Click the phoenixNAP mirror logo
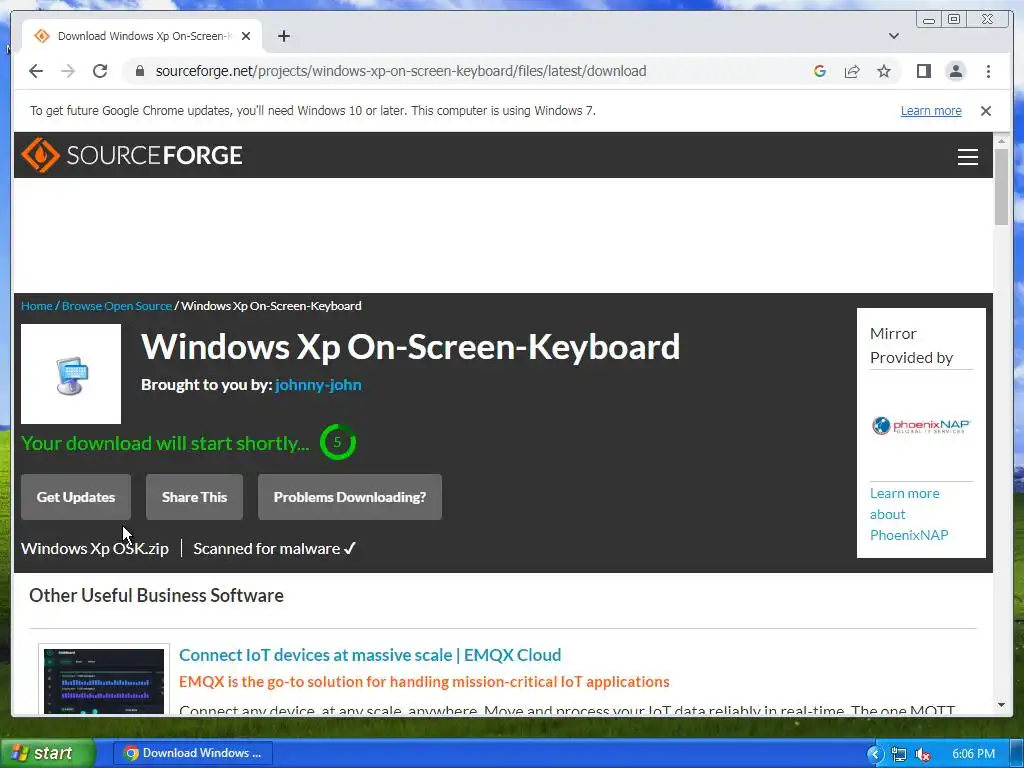 [x=921, y=426]
